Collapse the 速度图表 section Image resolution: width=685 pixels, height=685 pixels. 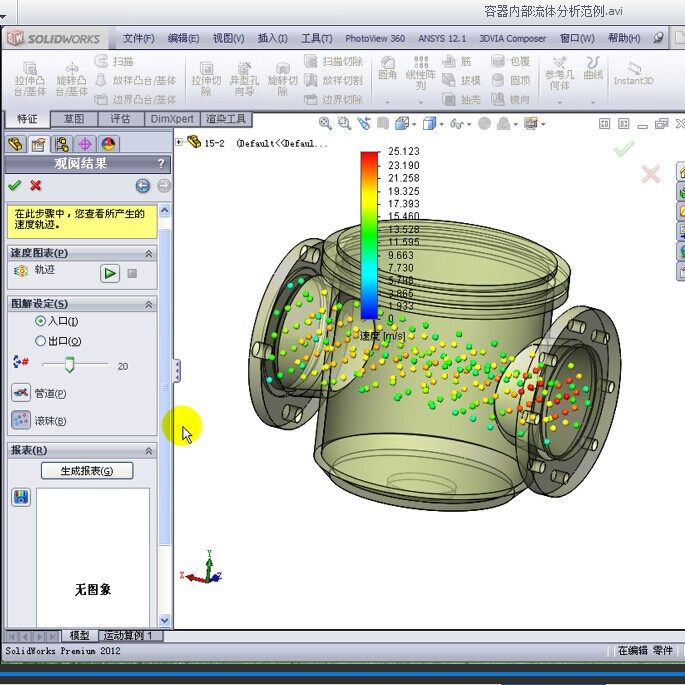tap(150, 254)
